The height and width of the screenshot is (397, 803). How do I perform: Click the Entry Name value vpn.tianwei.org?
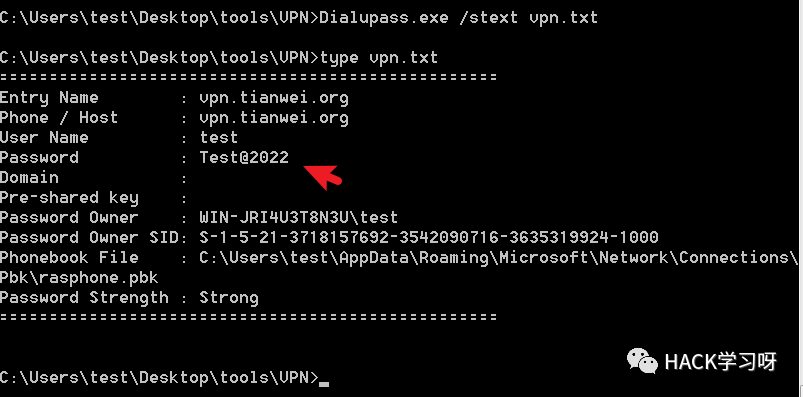(274, 98)
